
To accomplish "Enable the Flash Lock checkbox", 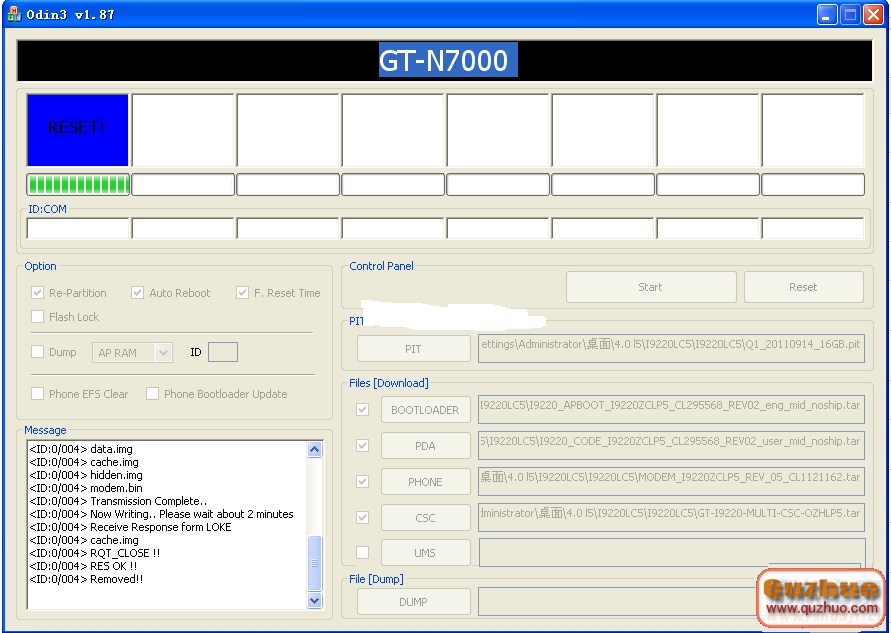I will click(38, 316).
